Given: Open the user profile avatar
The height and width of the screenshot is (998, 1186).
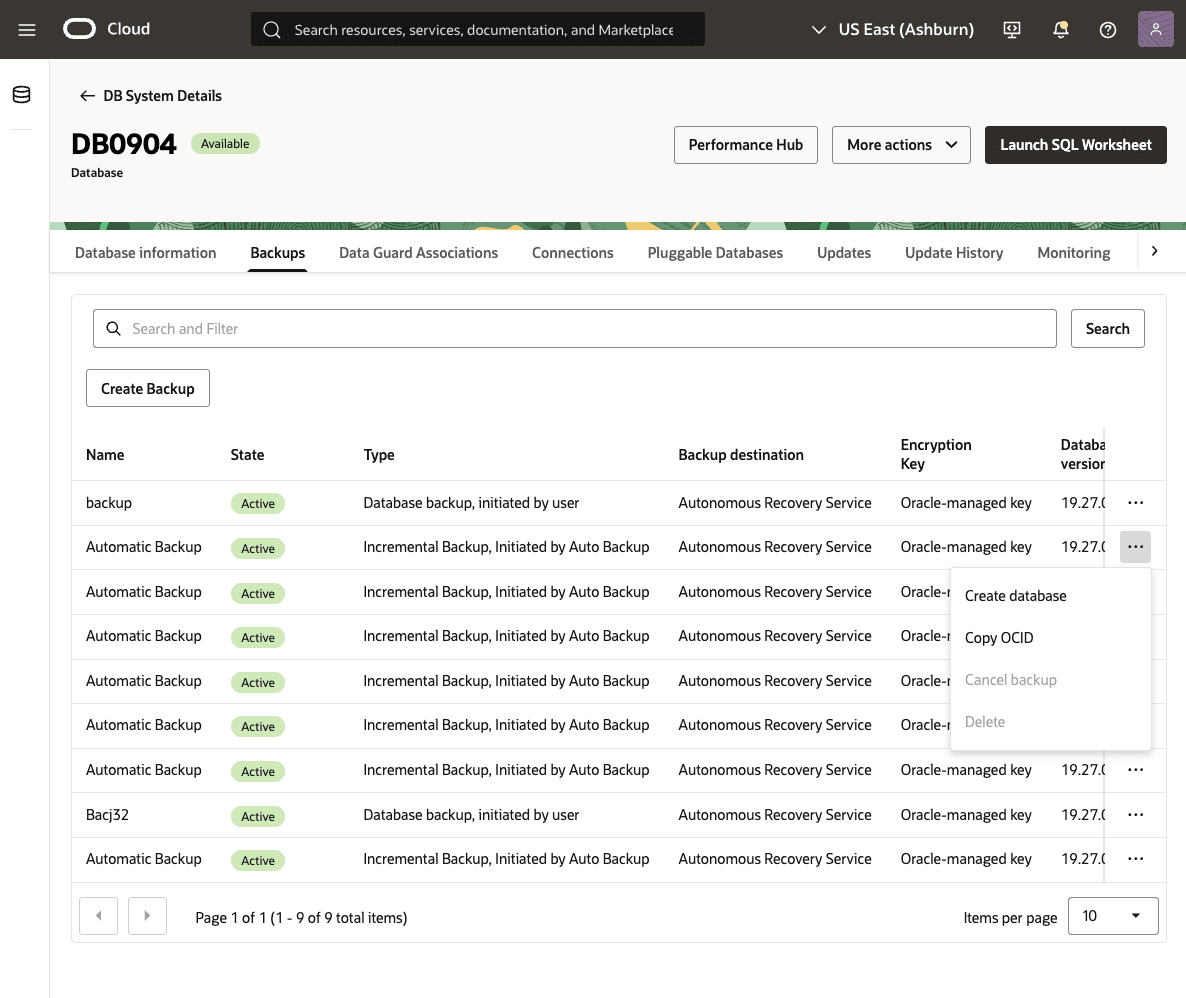Looking at the screenshot, I should coord(1155,29).
